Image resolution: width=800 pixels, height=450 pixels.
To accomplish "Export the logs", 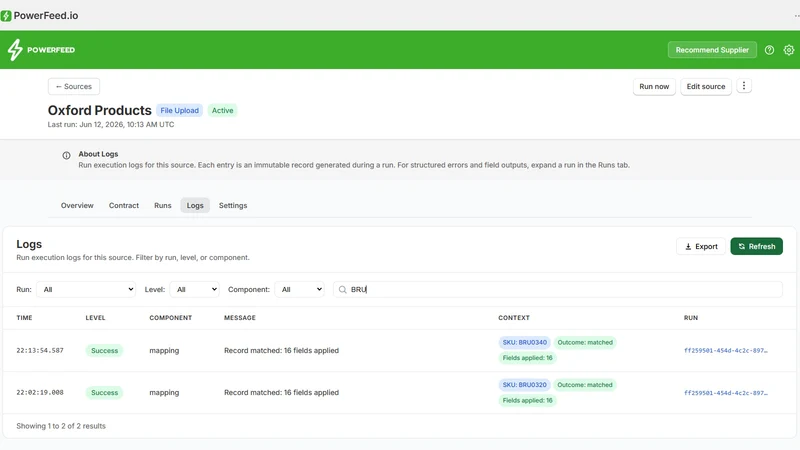I will 701,246.
